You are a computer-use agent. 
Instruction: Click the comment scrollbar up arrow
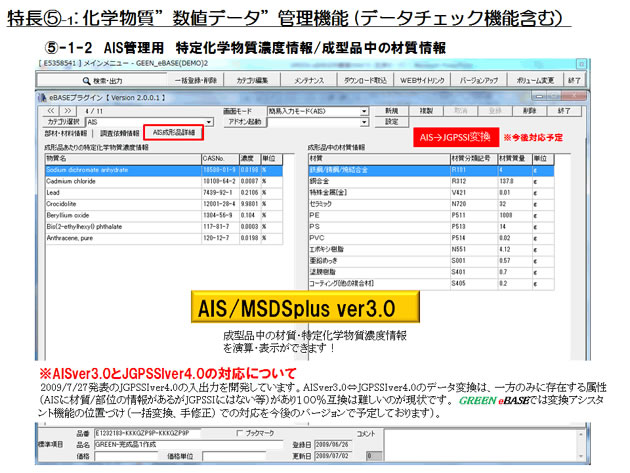[581, 434]
